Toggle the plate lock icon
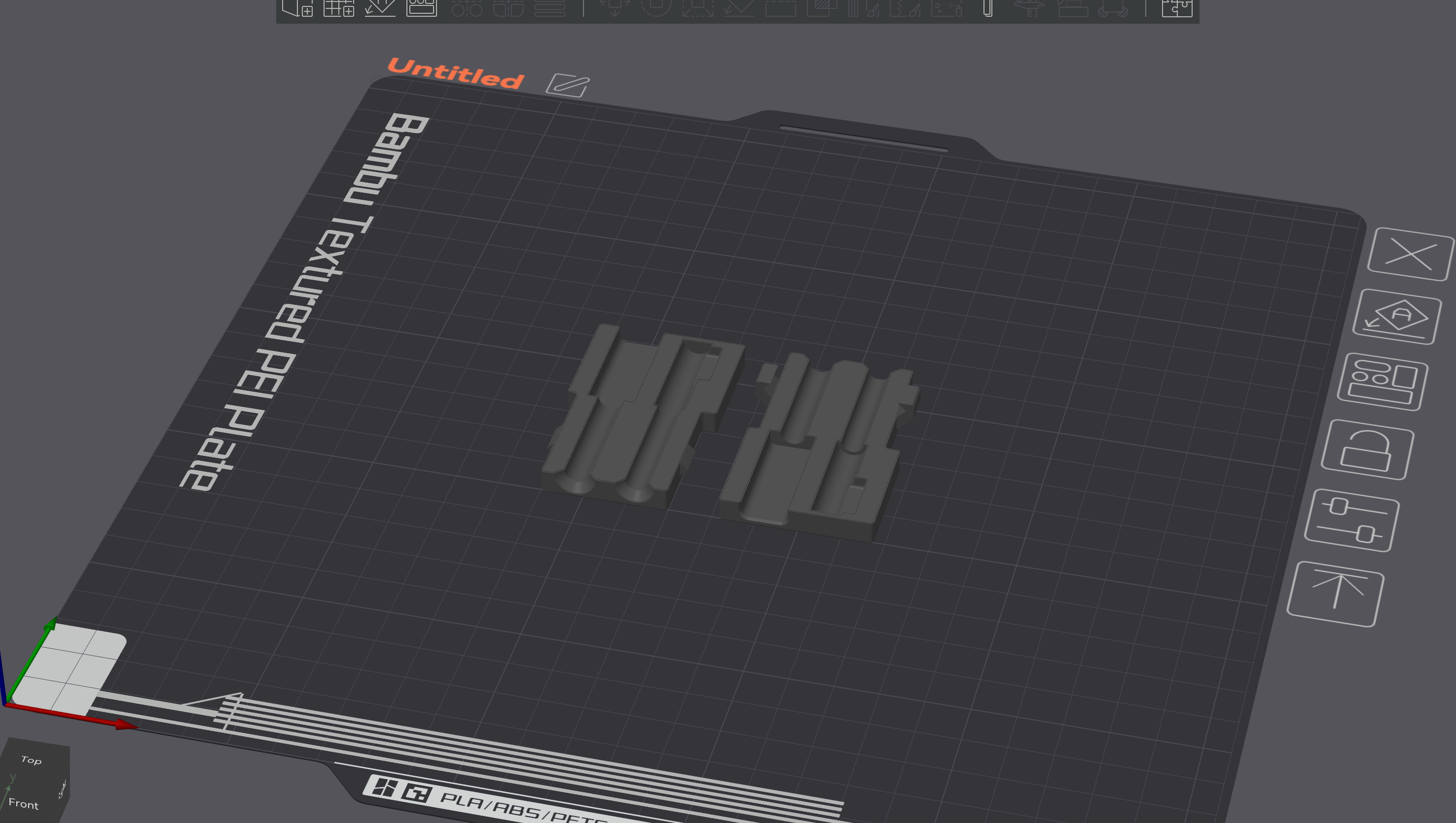Image resolution: width=1456 pixels, height=823 pixels. (x=1367, y=450)
